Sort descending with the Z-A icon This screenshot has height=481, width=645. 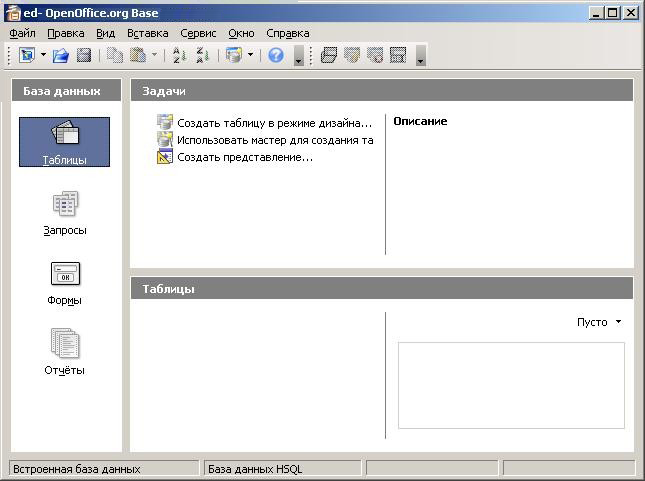click(203, 55)
